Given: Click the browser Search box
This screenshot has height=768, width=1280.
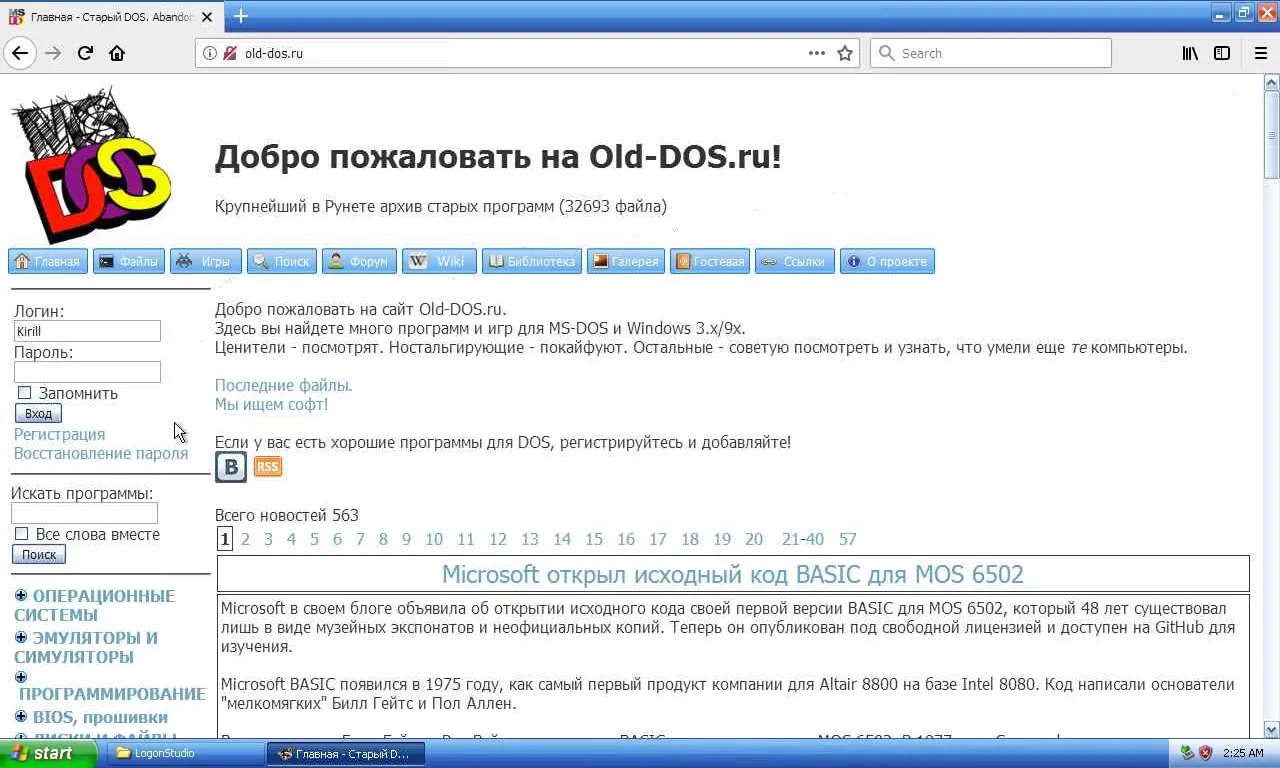Looking at the screenshot, I should point(991,53).
